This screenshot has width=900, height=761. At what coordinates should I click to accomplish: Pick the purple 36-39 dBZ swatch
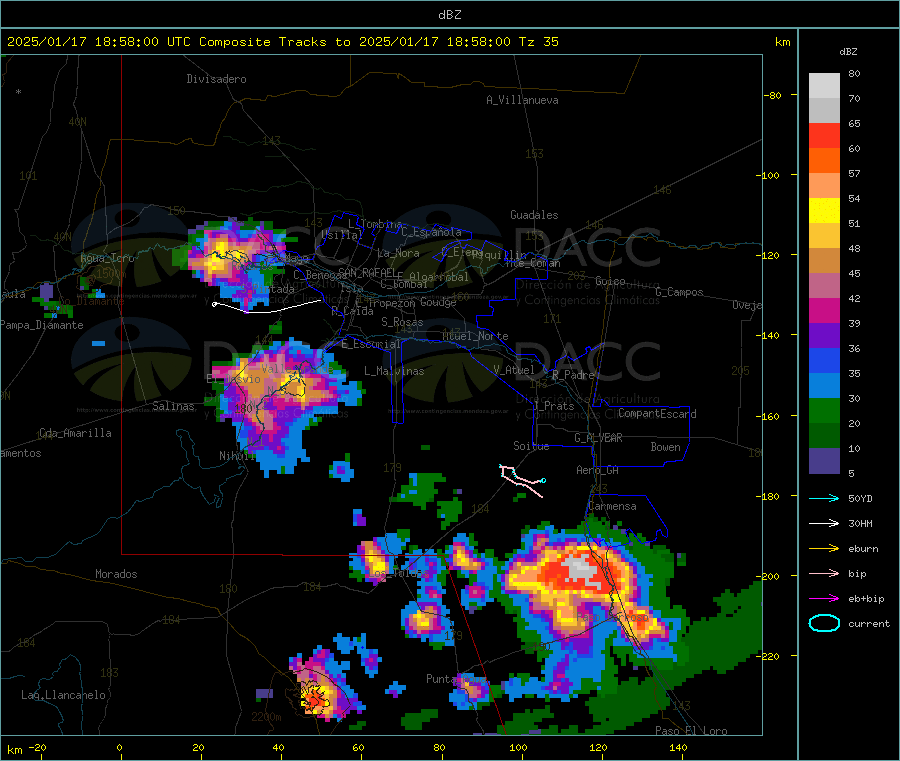coord(824,336)
